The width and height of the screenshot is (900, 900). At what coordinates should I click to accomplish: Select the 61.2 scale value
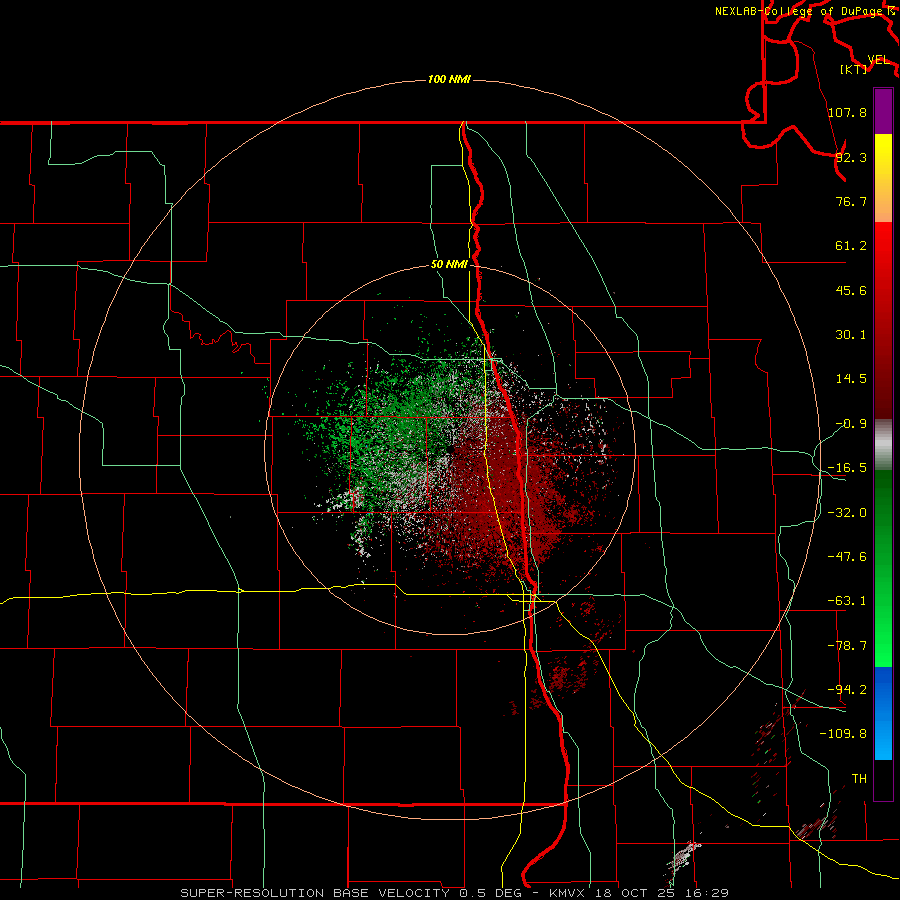tap(851, 246)
